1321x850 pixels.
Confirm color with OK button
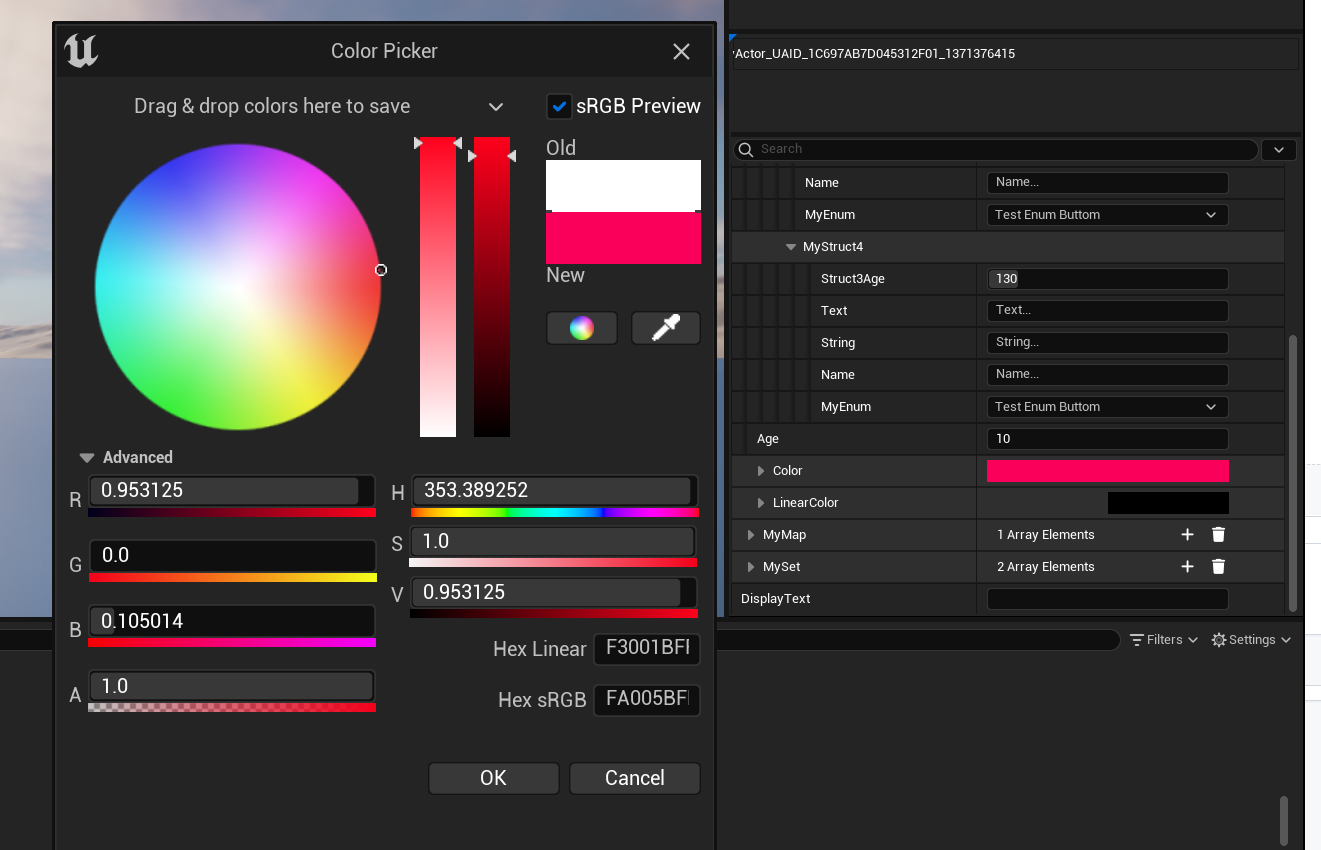tap(493, 778)
